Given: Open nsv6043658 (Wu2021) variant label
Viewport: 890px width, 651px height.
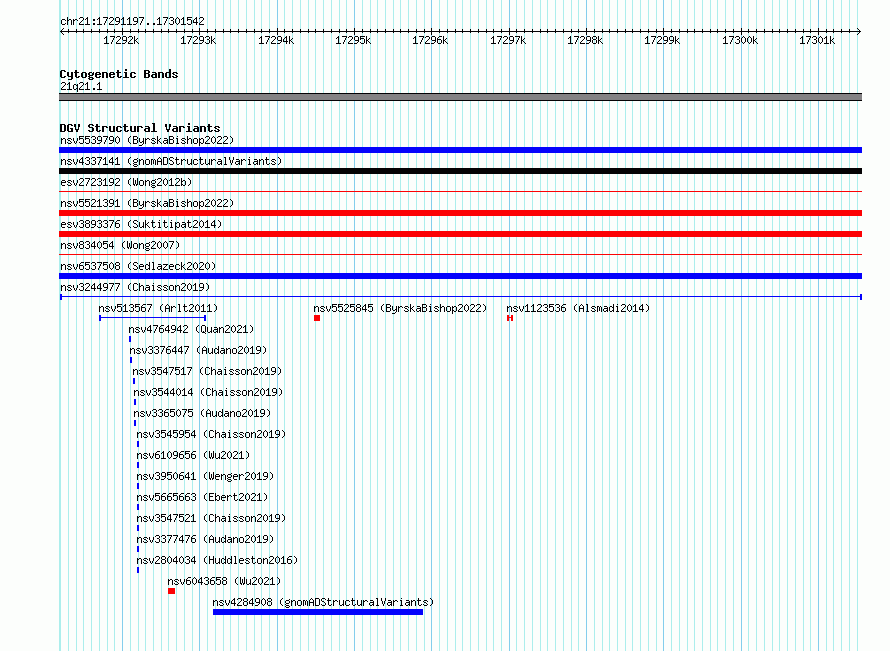Looking at the screenshot, I should tap(224, 581).
